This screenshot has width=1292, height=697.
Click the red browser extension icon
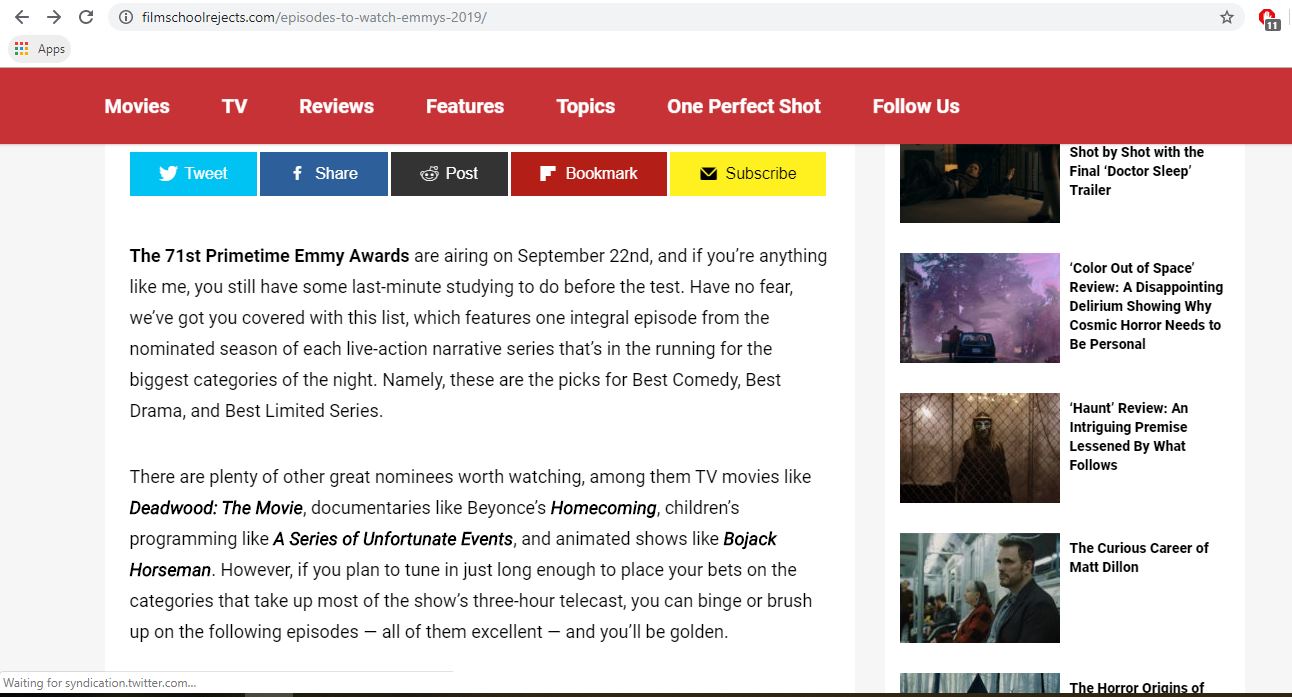(x=1268, y=18)
